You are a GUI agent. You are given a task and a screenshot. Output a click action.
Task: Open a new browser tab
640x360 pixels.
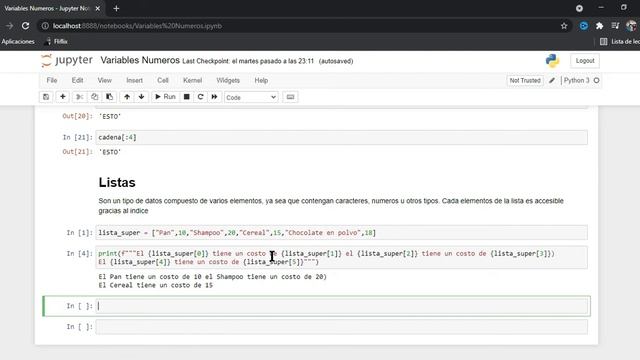116,8
